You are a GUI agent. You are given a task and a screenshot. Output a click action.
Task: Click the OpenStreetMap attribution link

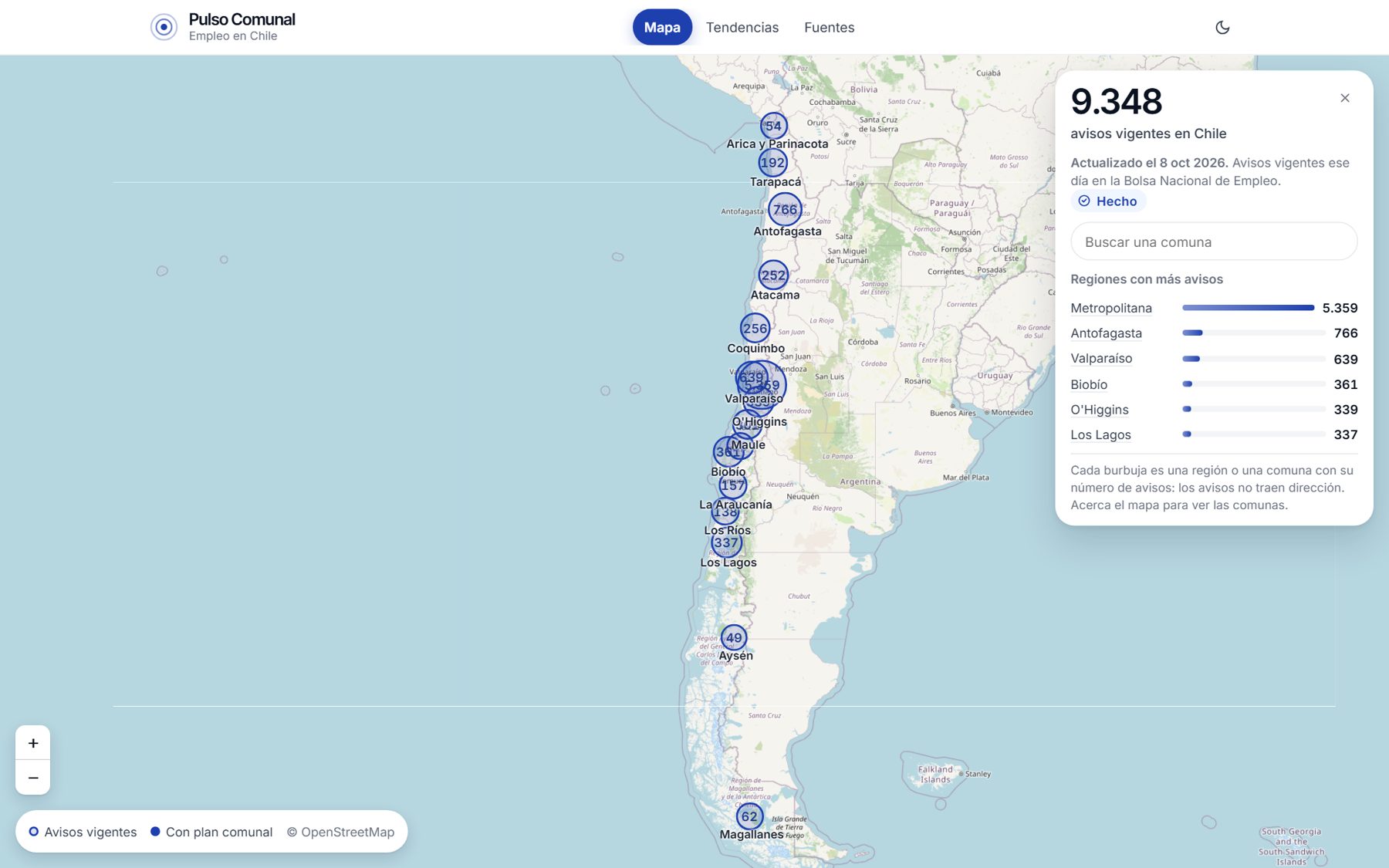(340, 832)
